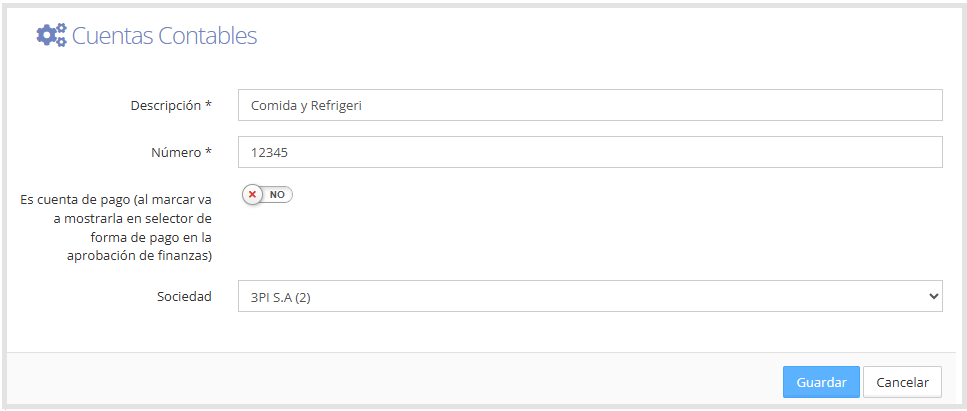Click the asterisk next to Número
The image size is (967, 411).
point(208,151)
